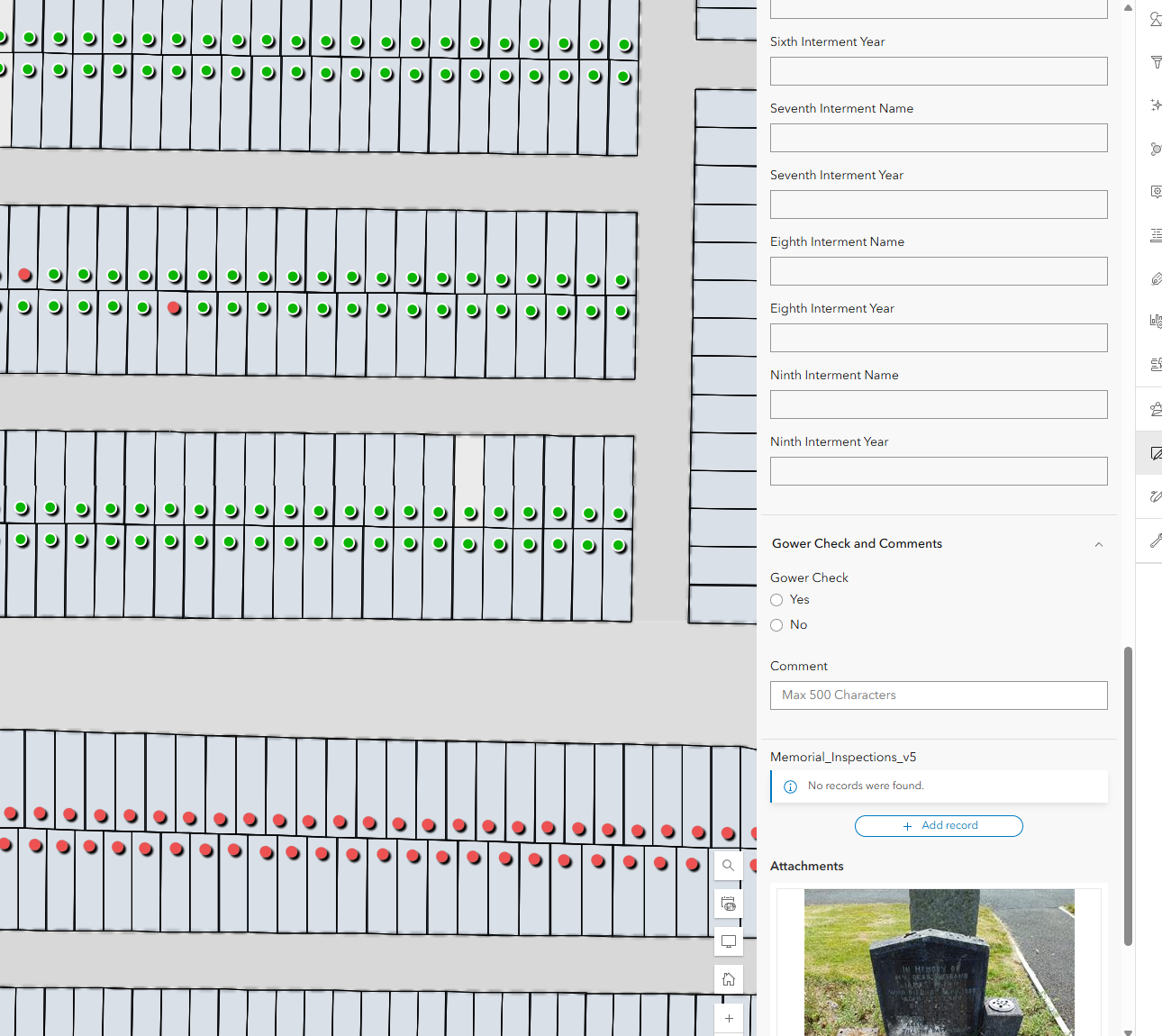The image size is (1162, 1036).
Task: Click the map search magnifier icon
Action: 728,866
